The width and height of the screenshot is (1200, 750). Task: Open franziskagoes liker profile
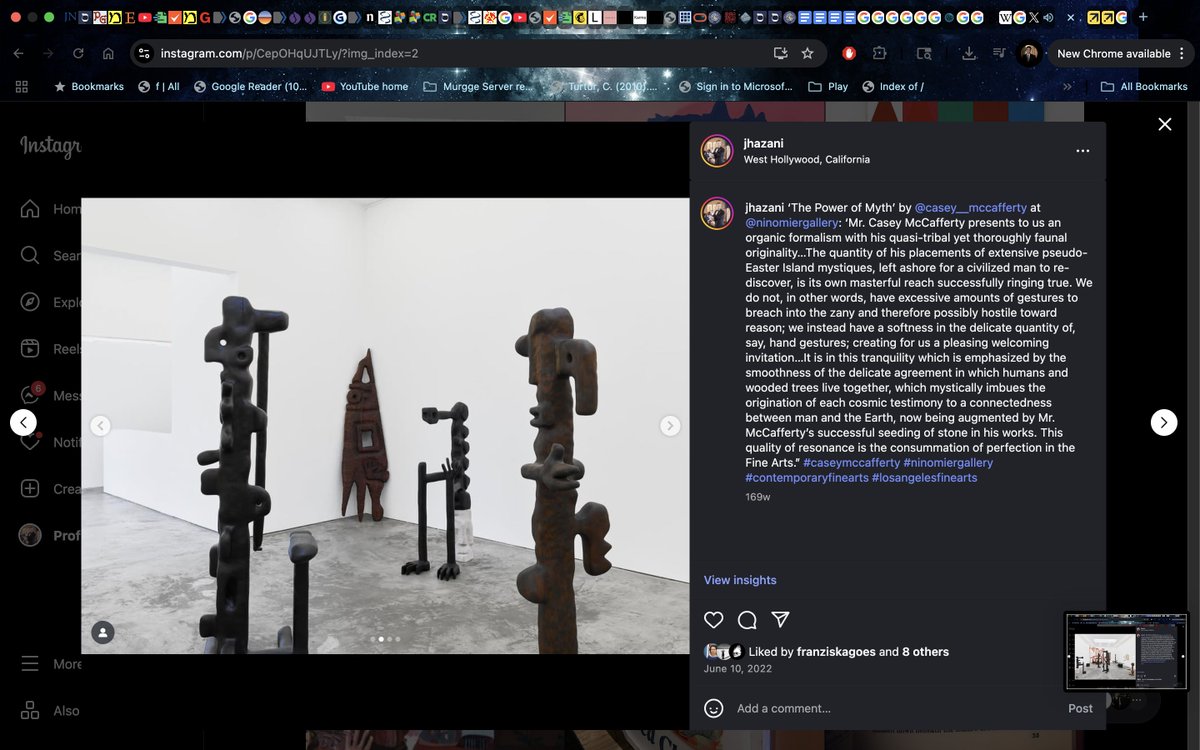(x=836, y=651)
